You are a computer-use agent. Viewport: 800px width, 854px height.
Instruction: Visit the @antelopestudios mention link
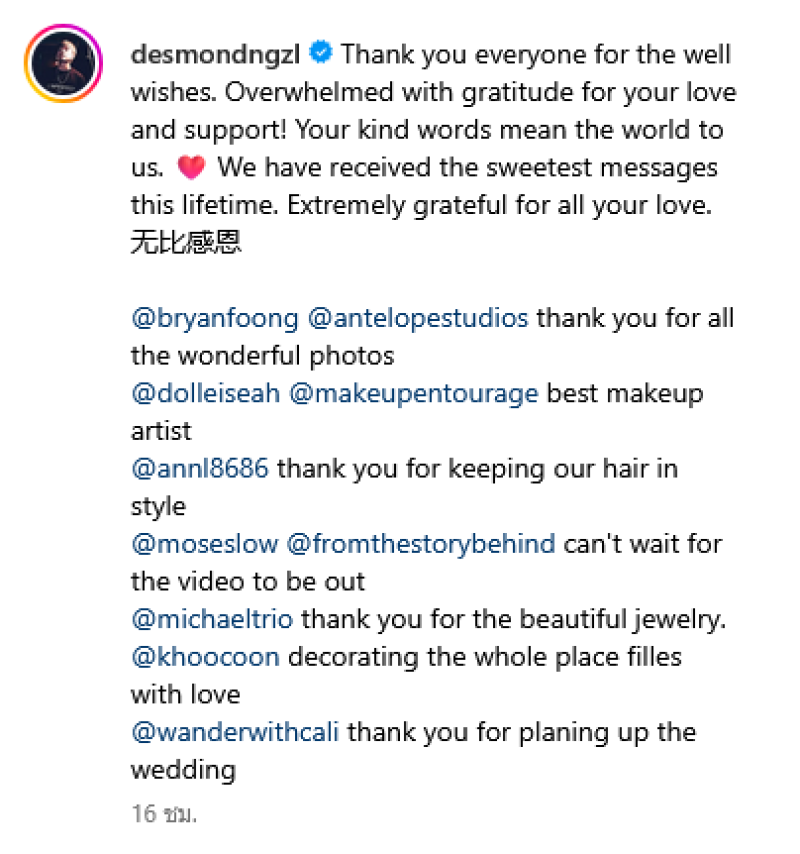(418, 319)
